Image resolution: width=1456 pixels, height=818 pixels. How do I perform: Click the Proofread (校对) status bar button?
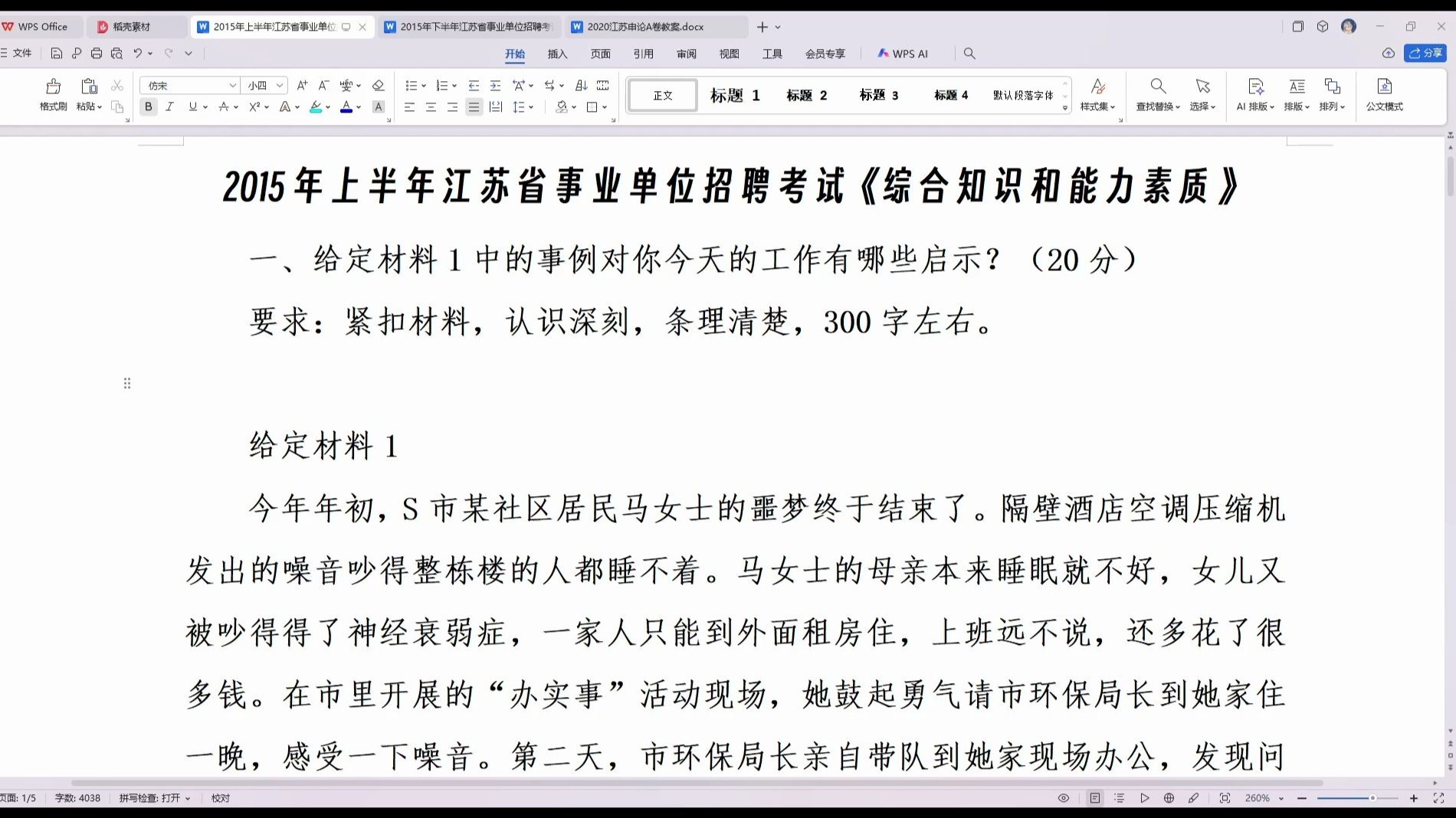221,798
